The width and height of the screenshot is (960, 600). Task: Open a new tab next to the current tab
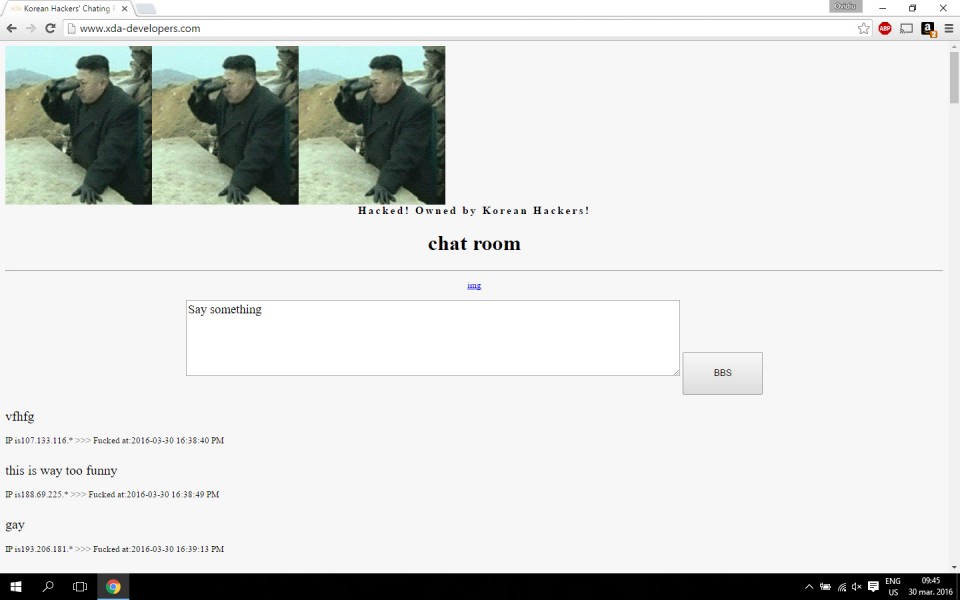pos(146,8)
